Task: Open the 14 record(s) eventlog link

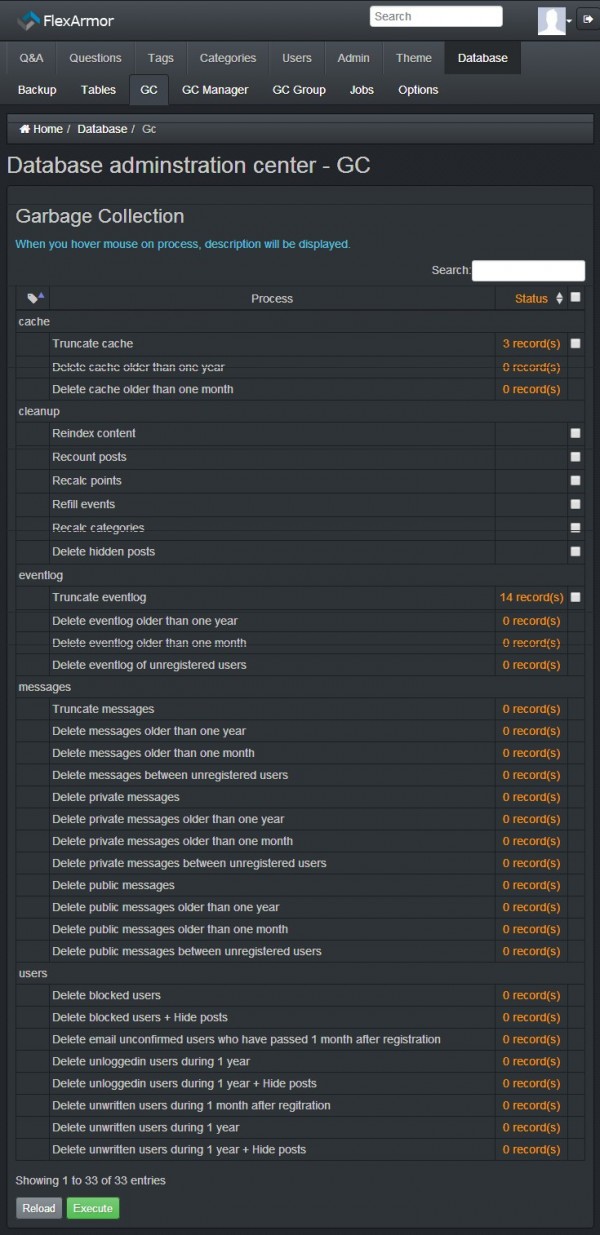Action: [x=531, y=597]
